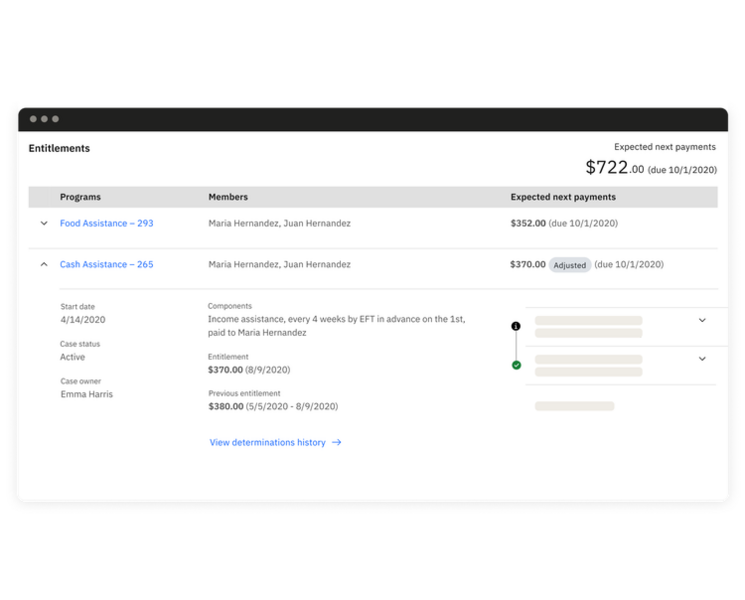Click case owner name Emma Harris
Image resolution: width=745 pixels, height=600 pixels.
point(86,394)
